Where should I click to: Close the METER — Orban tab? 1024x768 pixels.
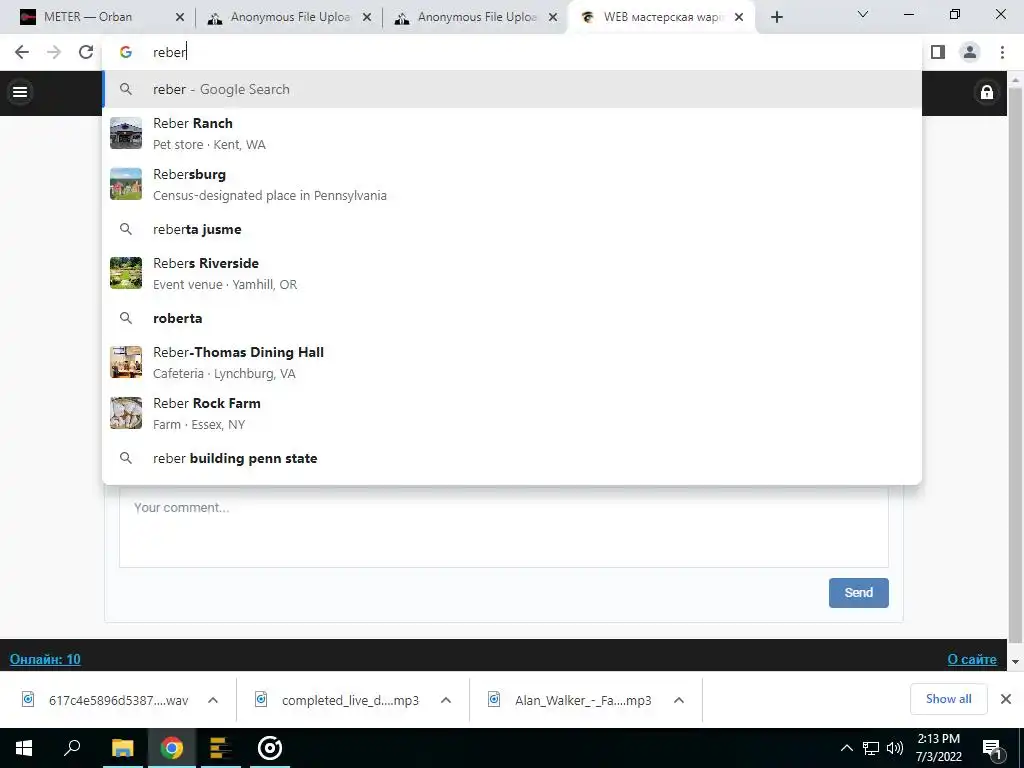click(x=180, y=18)
